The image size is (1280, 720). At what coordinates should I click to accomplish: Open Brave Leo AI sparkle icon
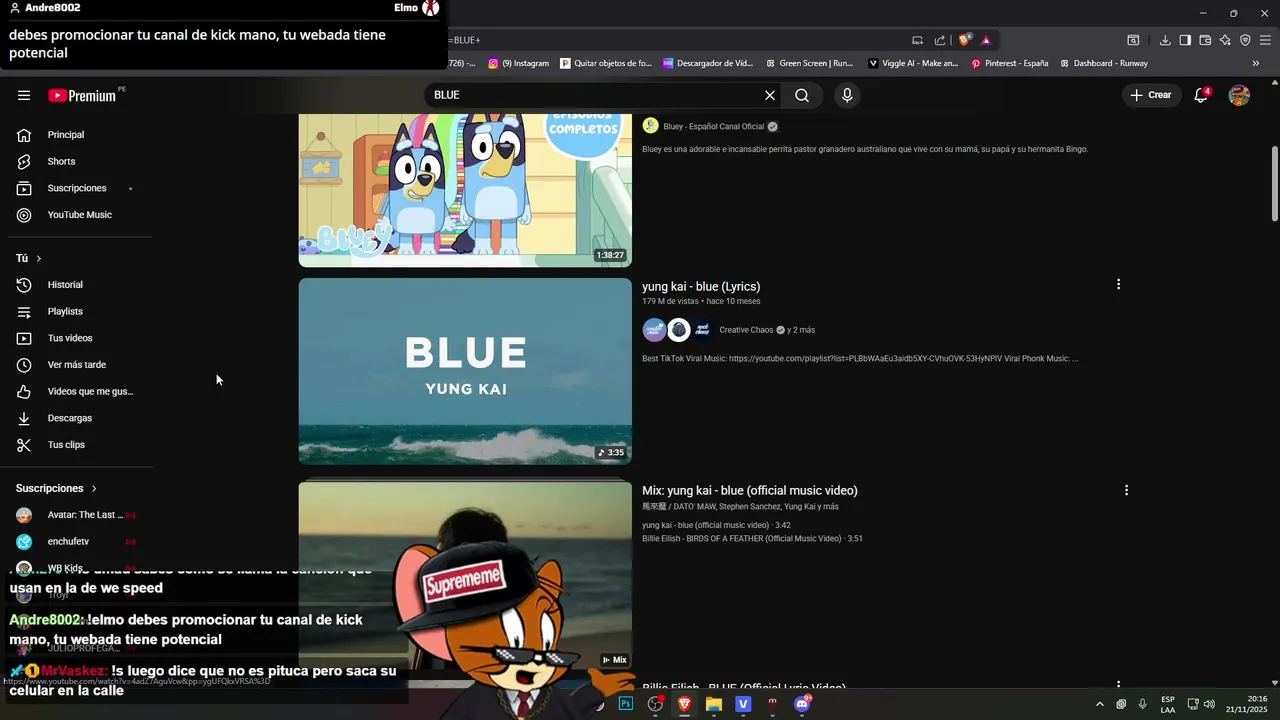1225,40
